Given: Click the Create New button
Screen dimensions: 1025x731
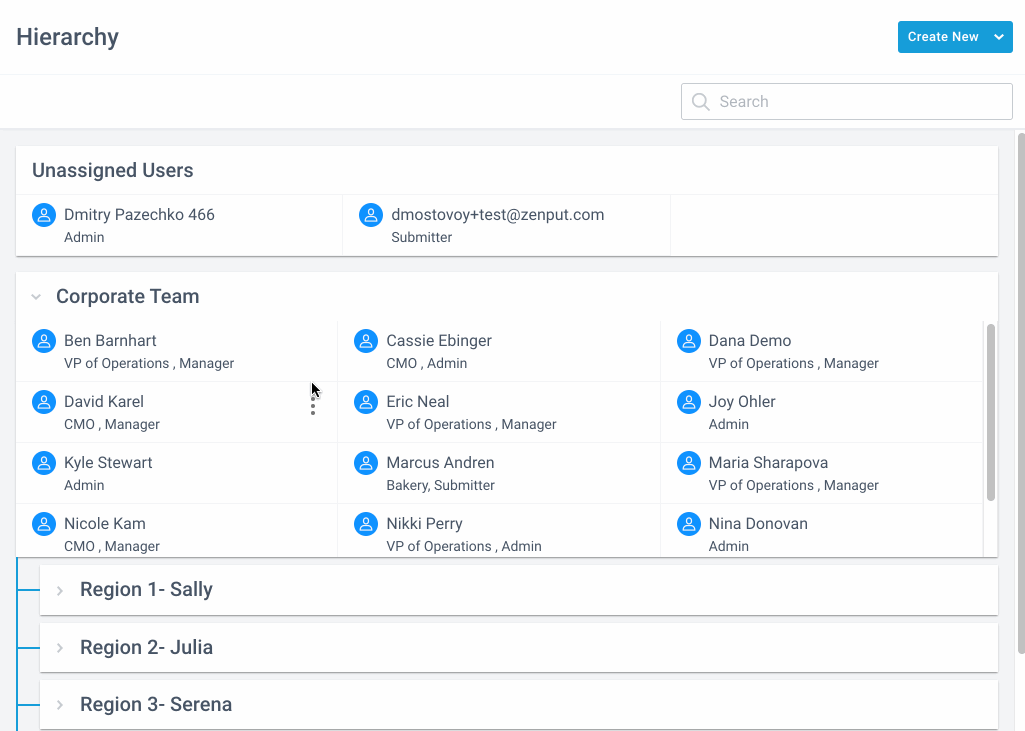Looking at the screenshot, I should (x=941, y=36).
